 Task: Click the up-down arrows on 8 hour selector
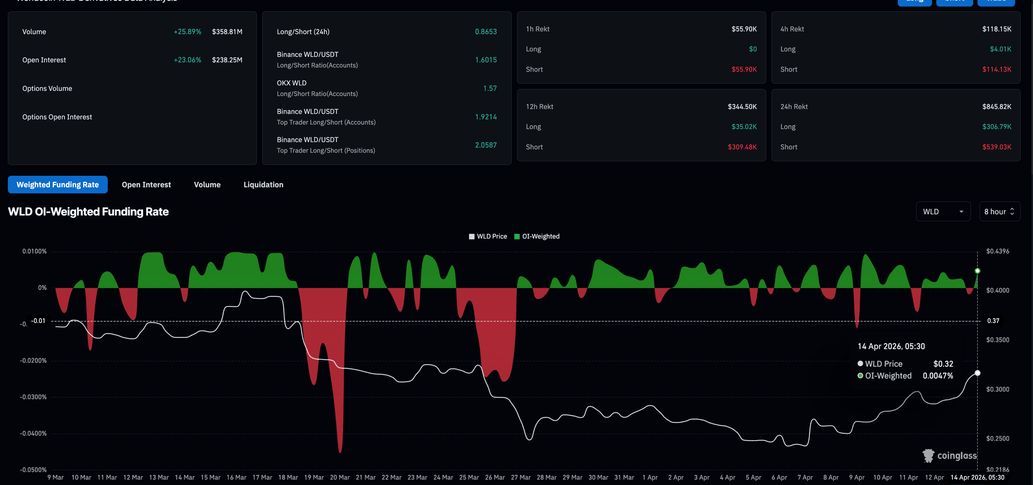pyautogui.click(x=1012, y=212)
